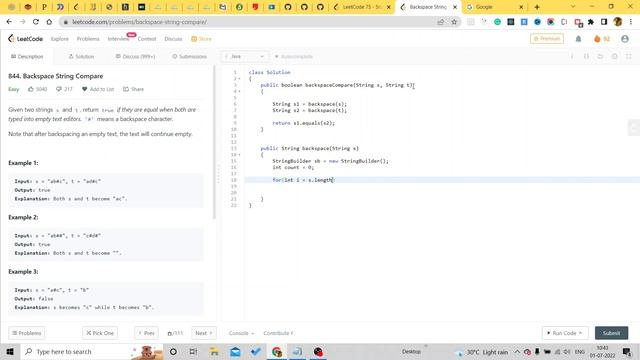The width and height of the screenshot is (640, 360).
Task: Show hidden system tray icons
Action: tap(517, 351)
